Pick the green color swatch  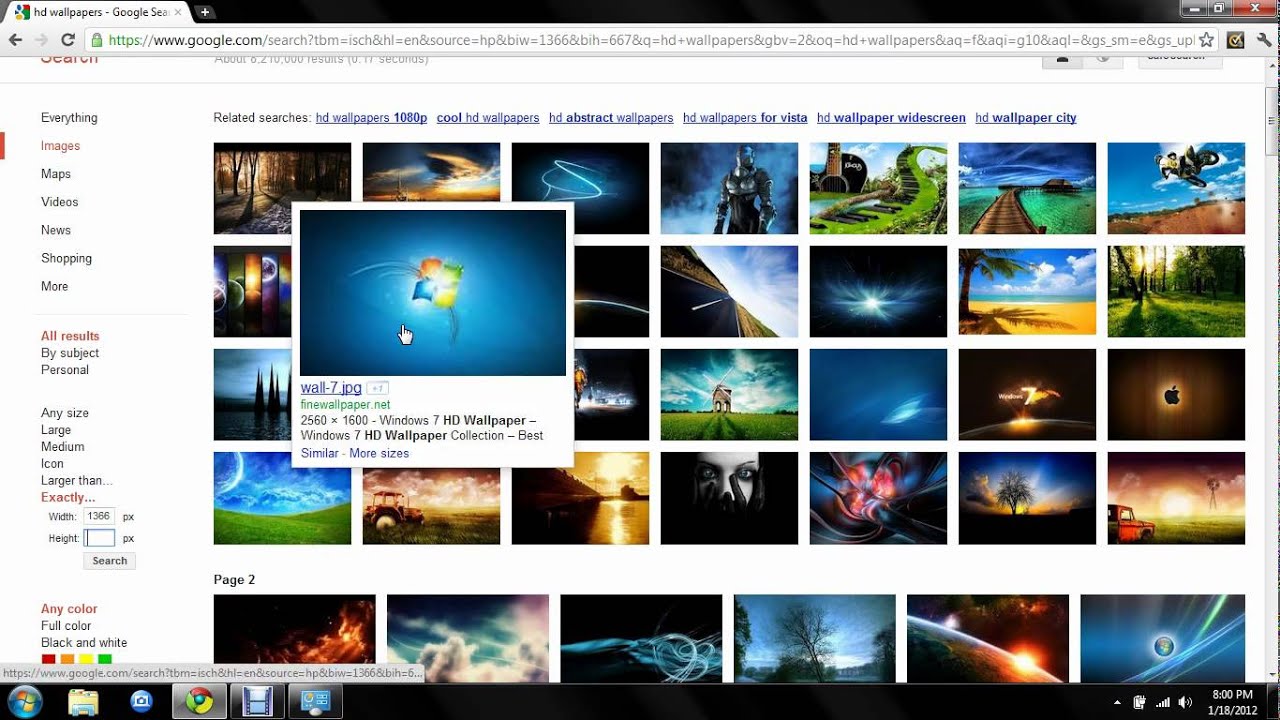pyautogui.click(x=105, y=659)
